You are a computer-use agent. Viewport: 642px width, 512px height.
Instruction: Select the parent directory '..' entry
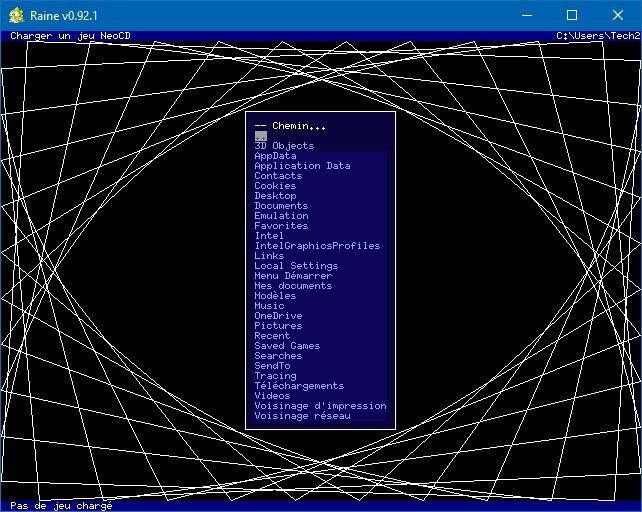pos(261,136)
